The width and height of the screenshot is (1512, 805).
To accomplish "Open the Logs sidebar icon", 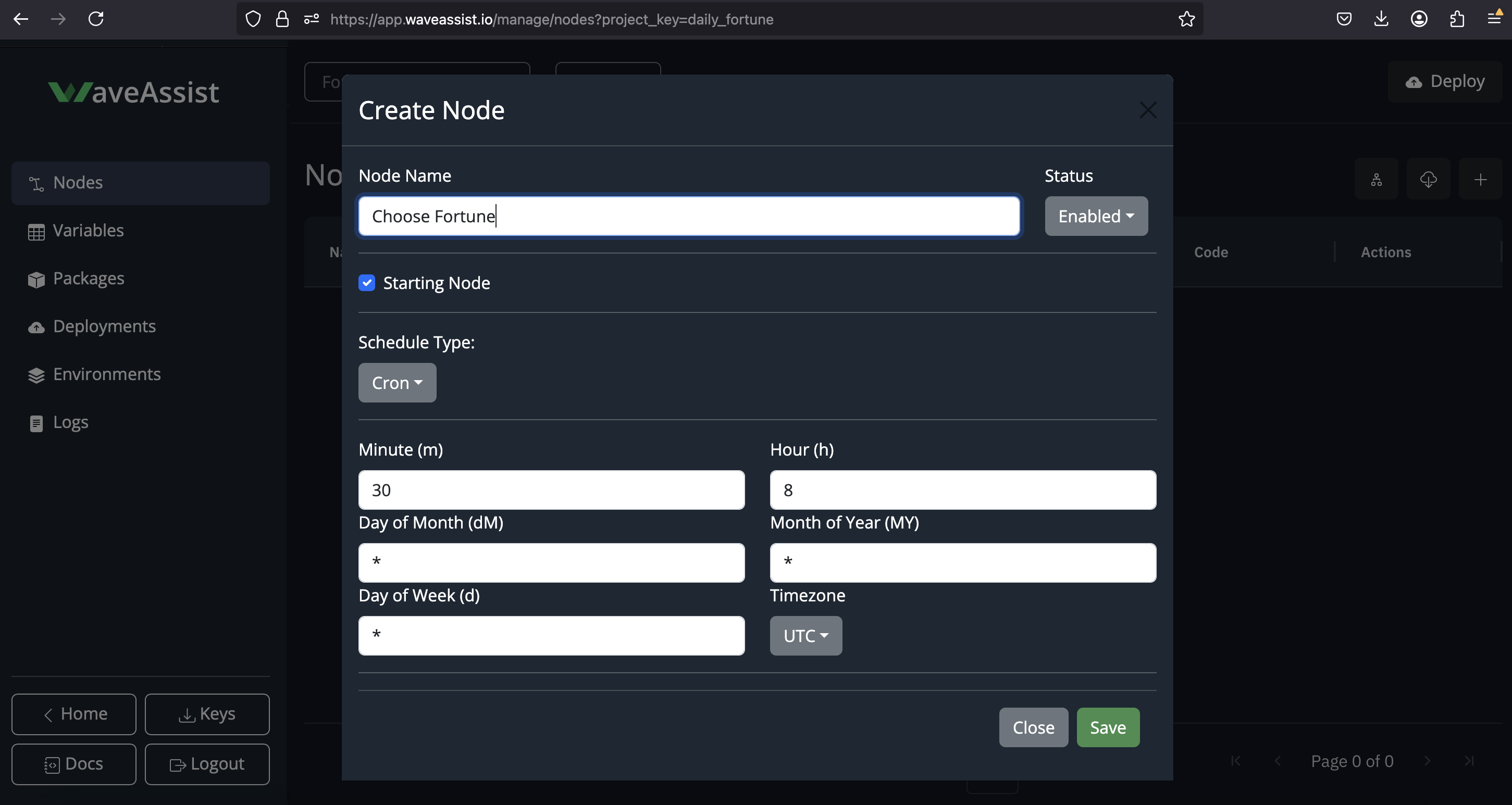I will point(36,423).
